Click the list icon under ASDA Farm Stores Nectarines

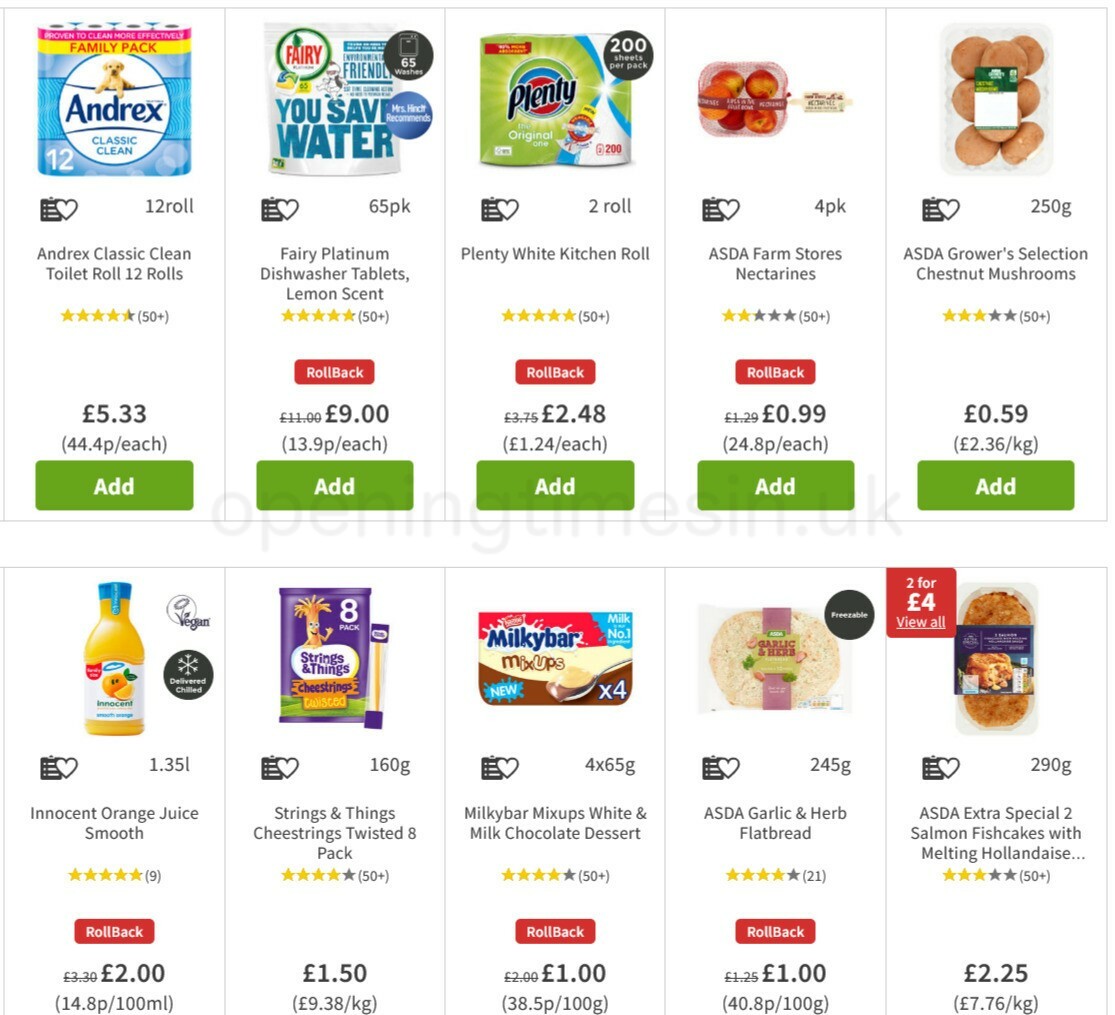point(711,208)
